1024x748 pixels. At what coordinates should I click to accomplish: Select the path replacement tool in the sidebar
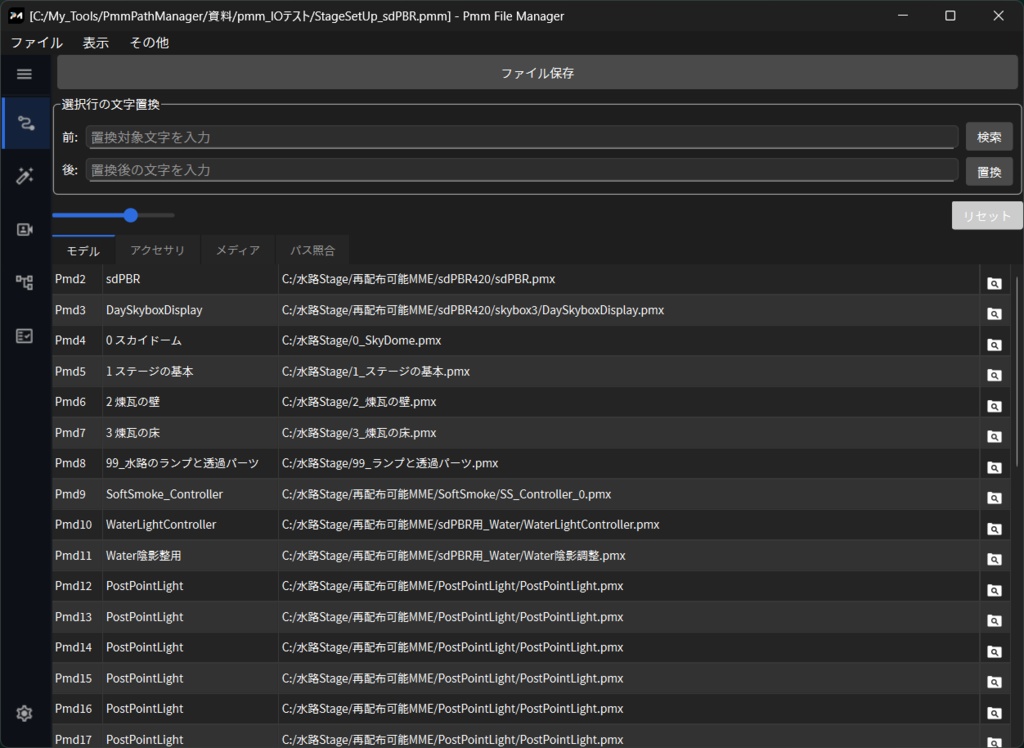[24, 122]
